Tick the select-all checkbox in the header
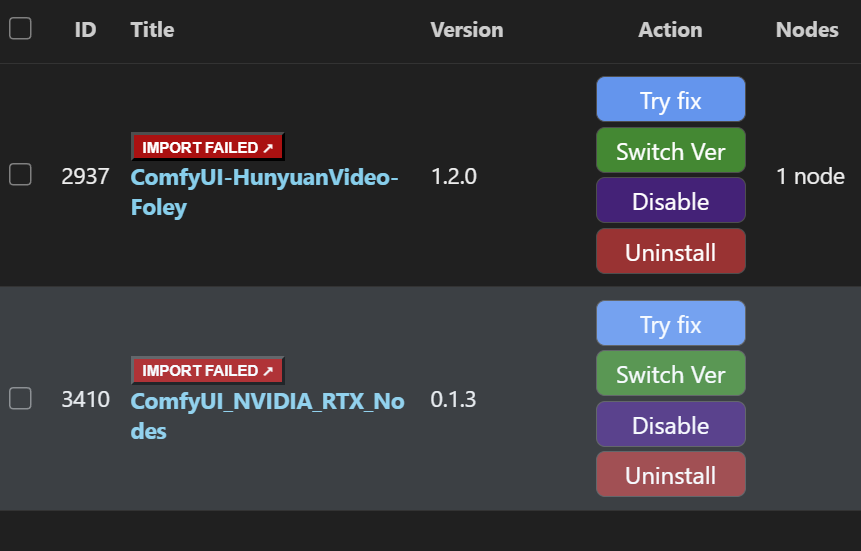This screenshot has width=861, height=551. click(20, 29)
